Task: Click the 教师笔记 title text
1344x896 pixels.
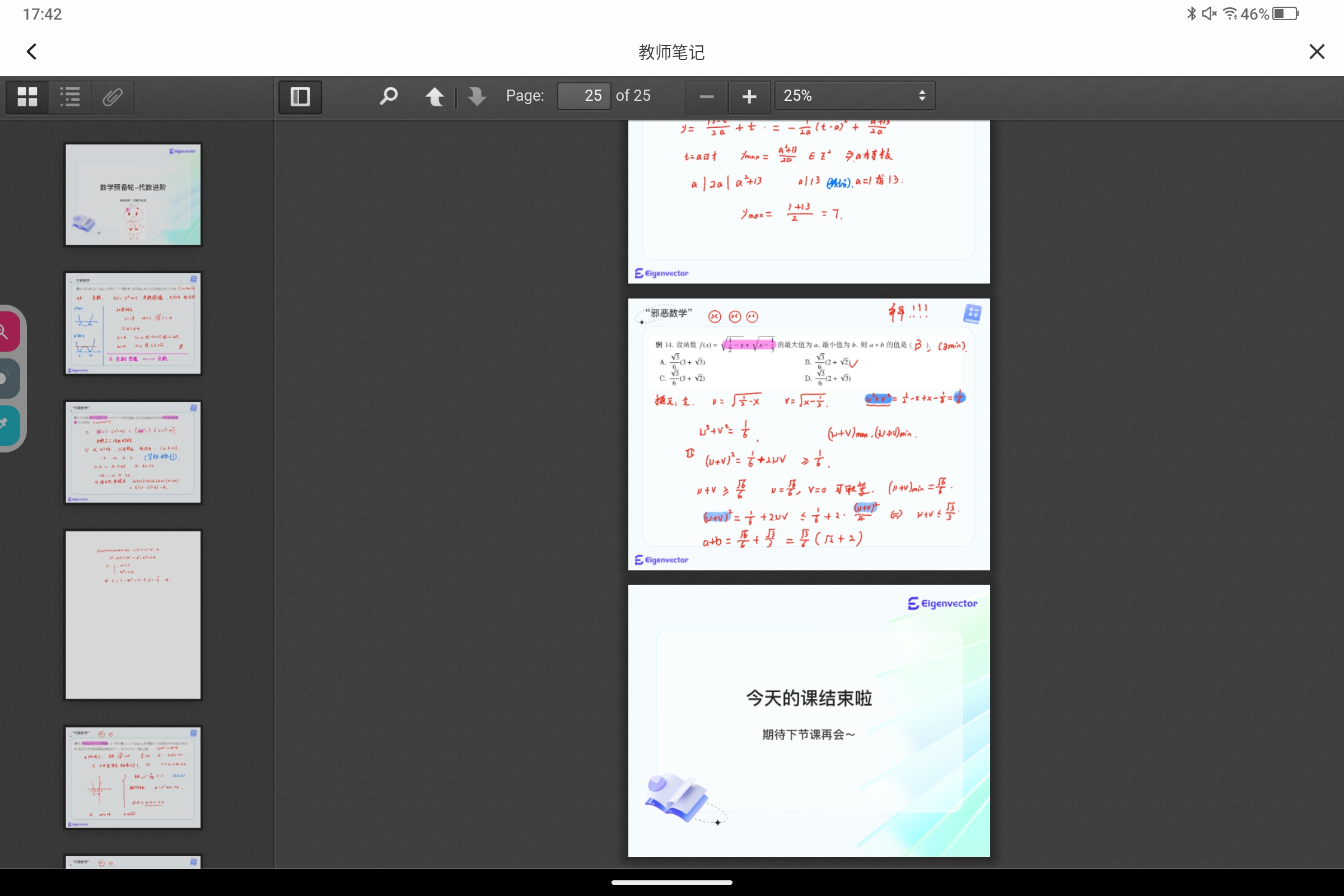Action: click(671, 52)
